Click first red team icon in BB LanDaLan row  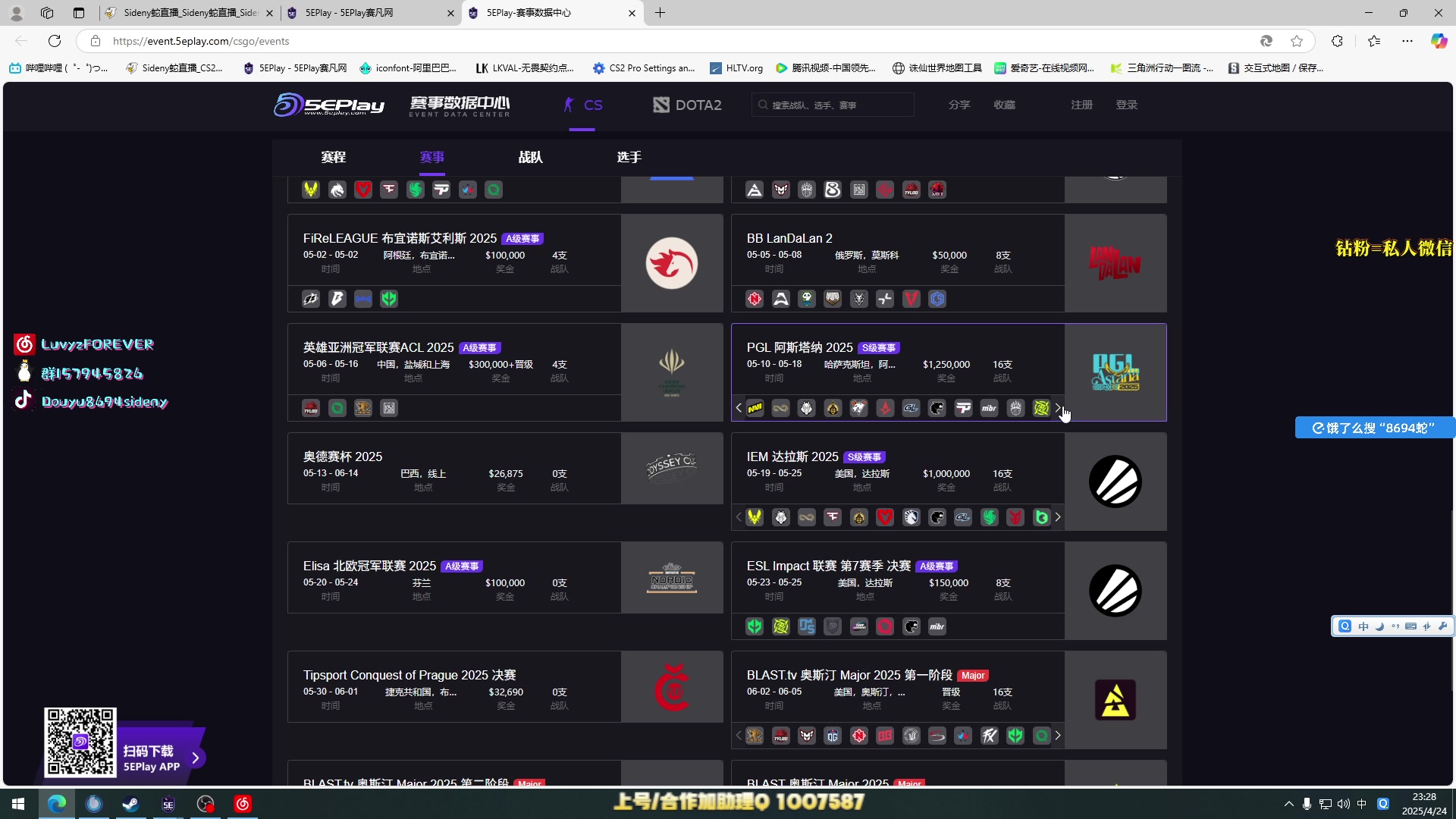[x=755, y=299]
